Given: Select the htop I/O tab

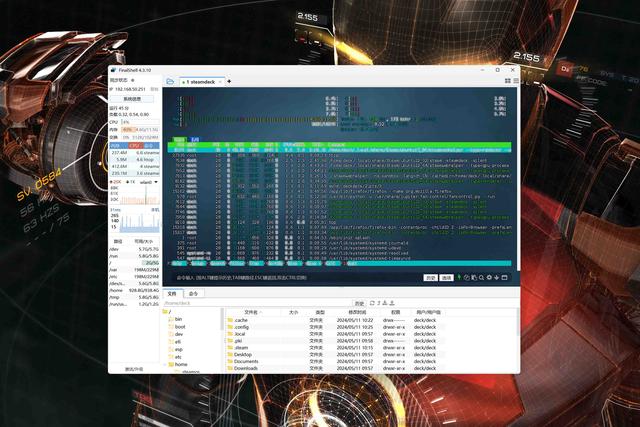Looking at the screenshot, I should (195, 140).
